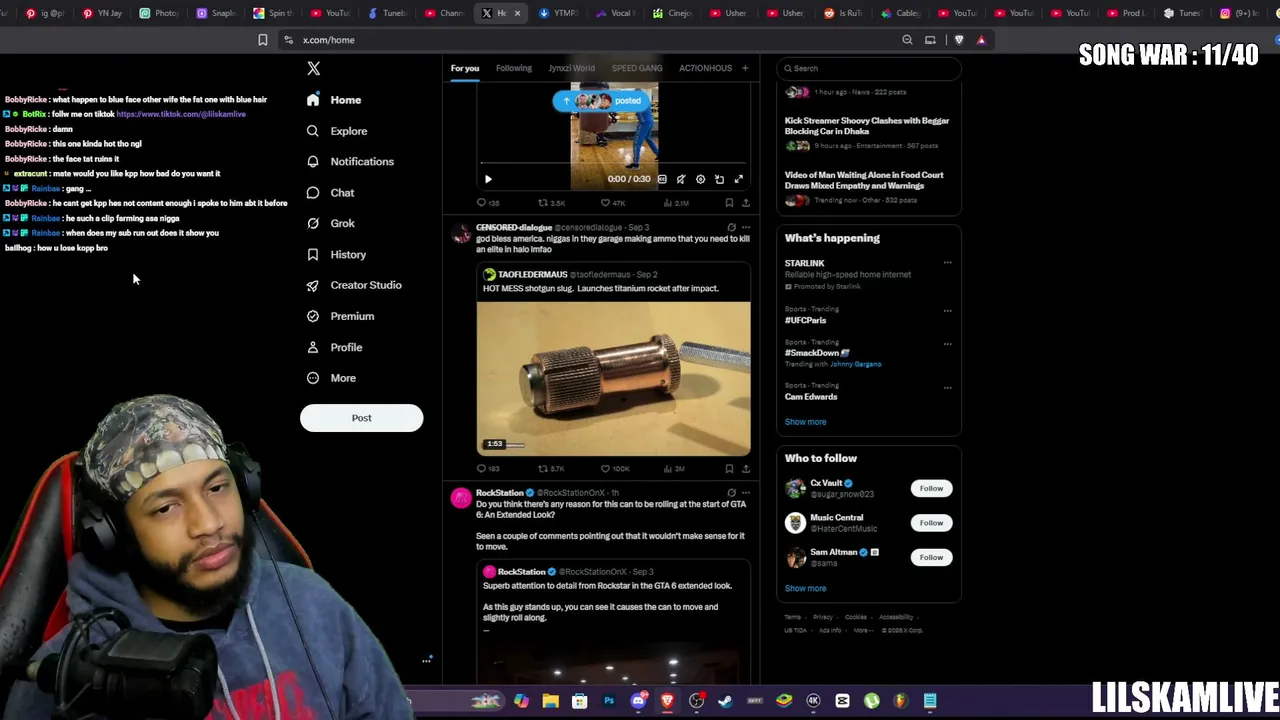This screenshot has height=720, width=1280.
Task: Select the SPEED GANG tab
Action: pos(637,68)
